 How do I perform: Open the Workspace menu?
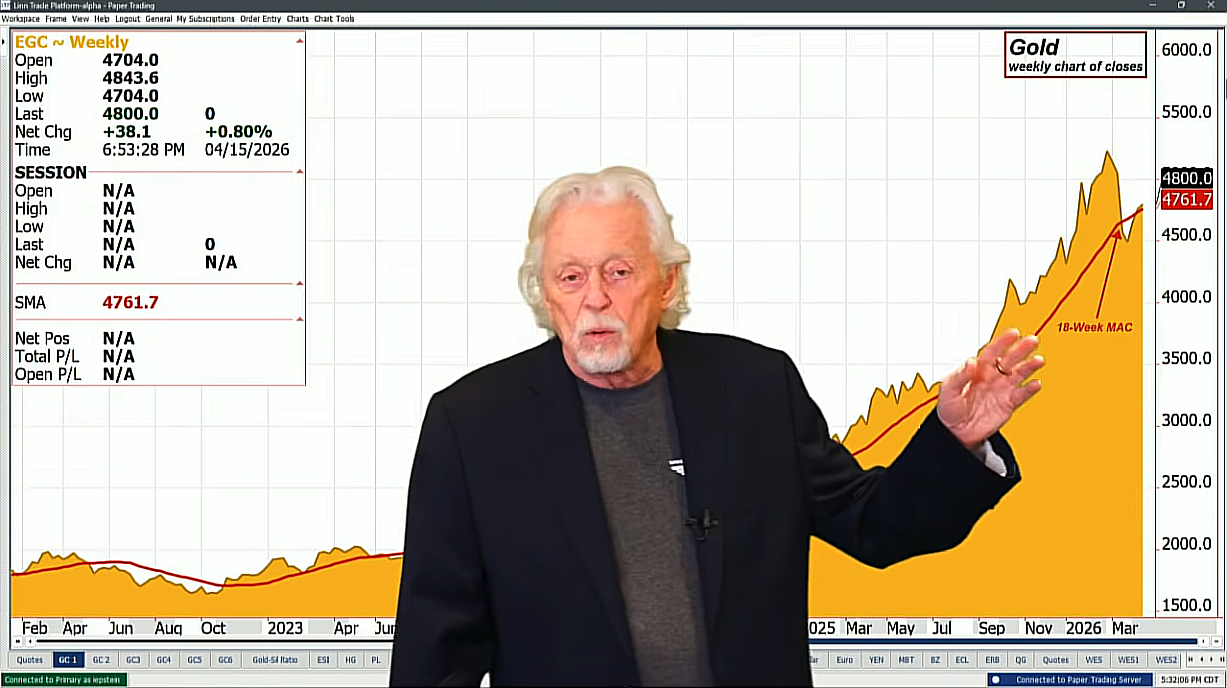click(x=20, y=19)
